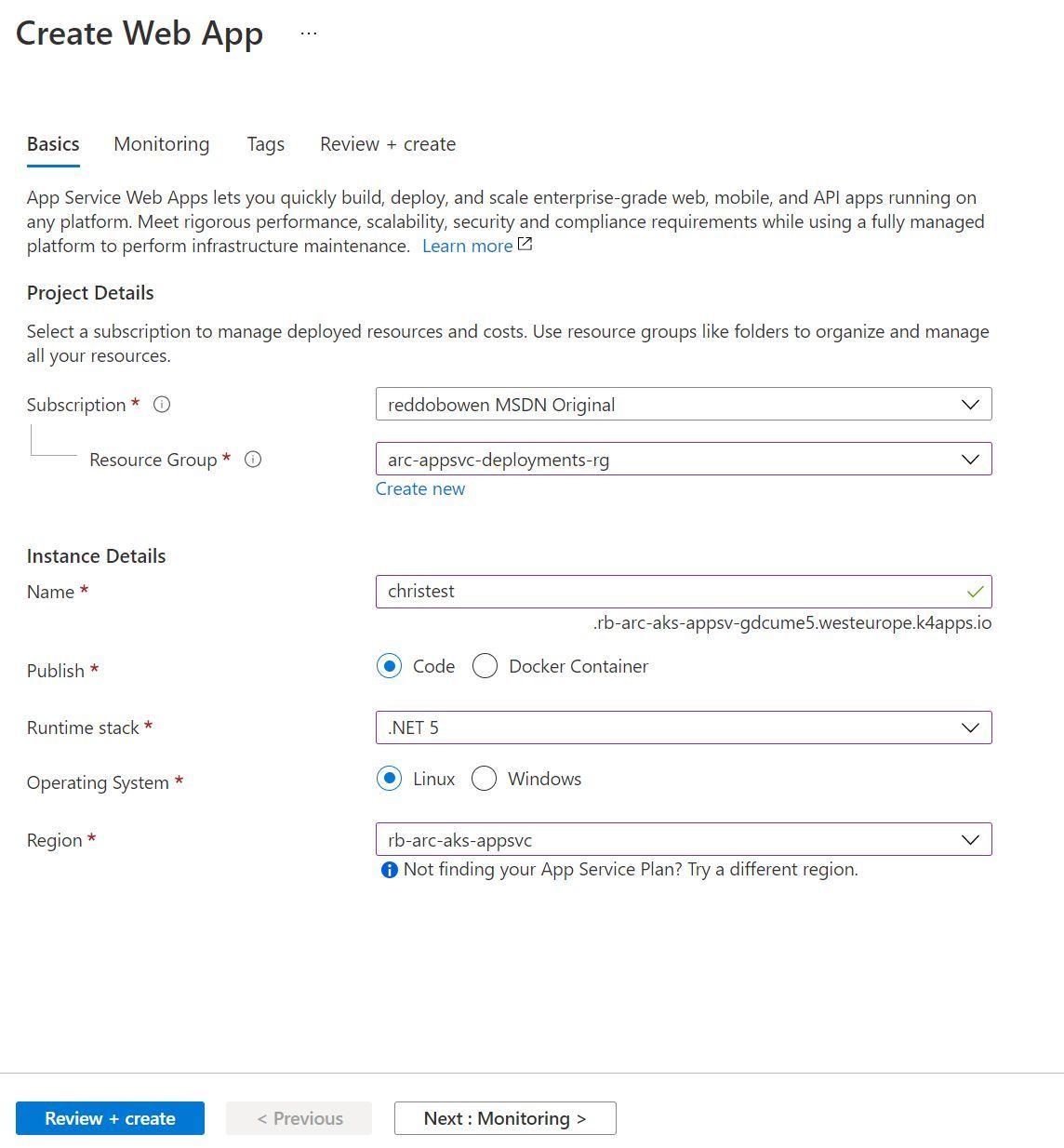The width and height of the screenshot is (1064, 1148).
Task: Open the ellipsis menu beside Create Web App
Action: [309, 33]
